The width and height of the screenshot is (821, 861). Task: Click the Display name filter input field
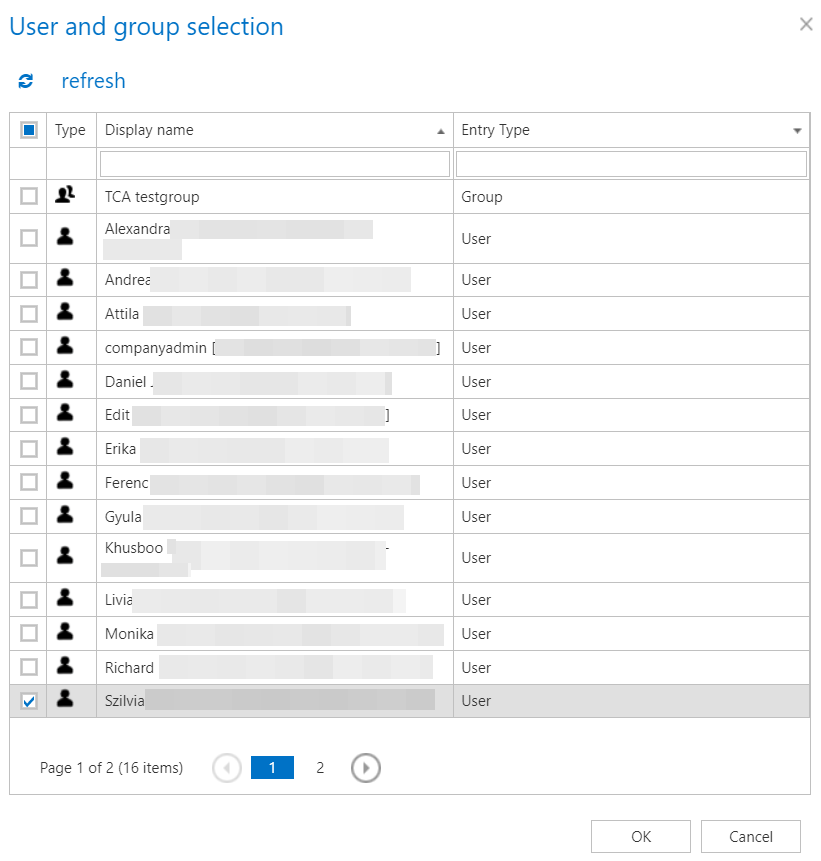click(274, 164)
